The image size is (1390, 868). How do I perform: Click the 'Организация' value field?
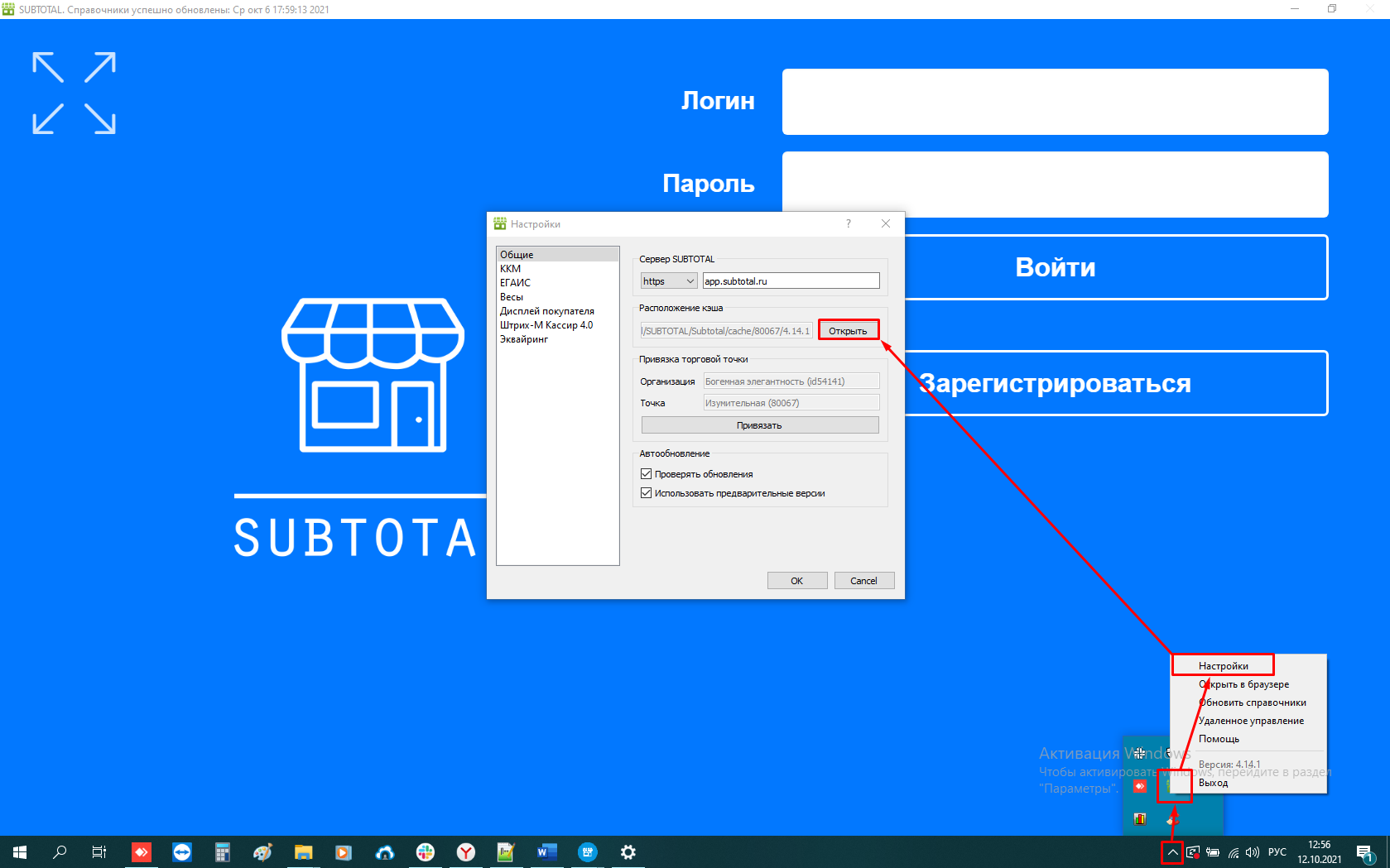click(x=791, y=381)
